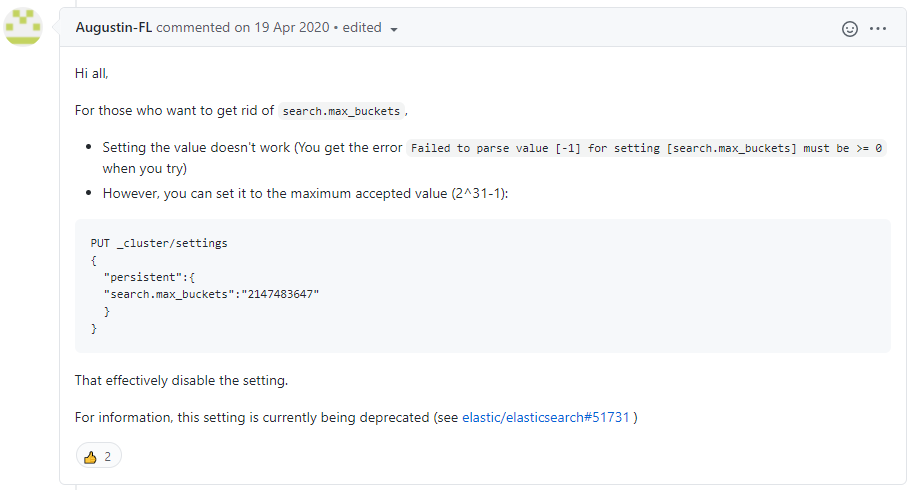This screenshot has width=911, height=490.
Task: Click the inline search.max_buckets code in the intro sentence
Action: [341, 111]
